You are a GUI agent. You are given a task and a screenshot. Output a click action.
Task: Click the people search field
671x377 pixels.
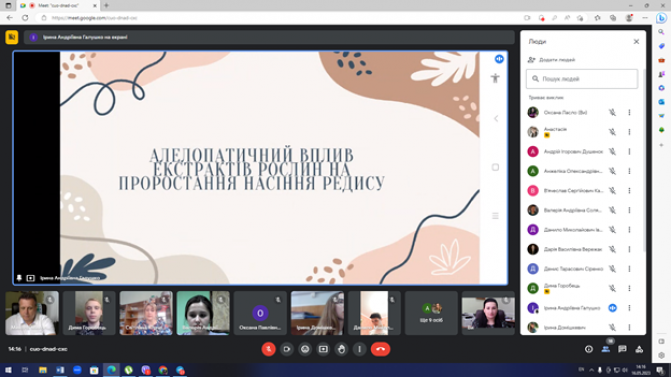pyautogui.click(x=582, y=79)
